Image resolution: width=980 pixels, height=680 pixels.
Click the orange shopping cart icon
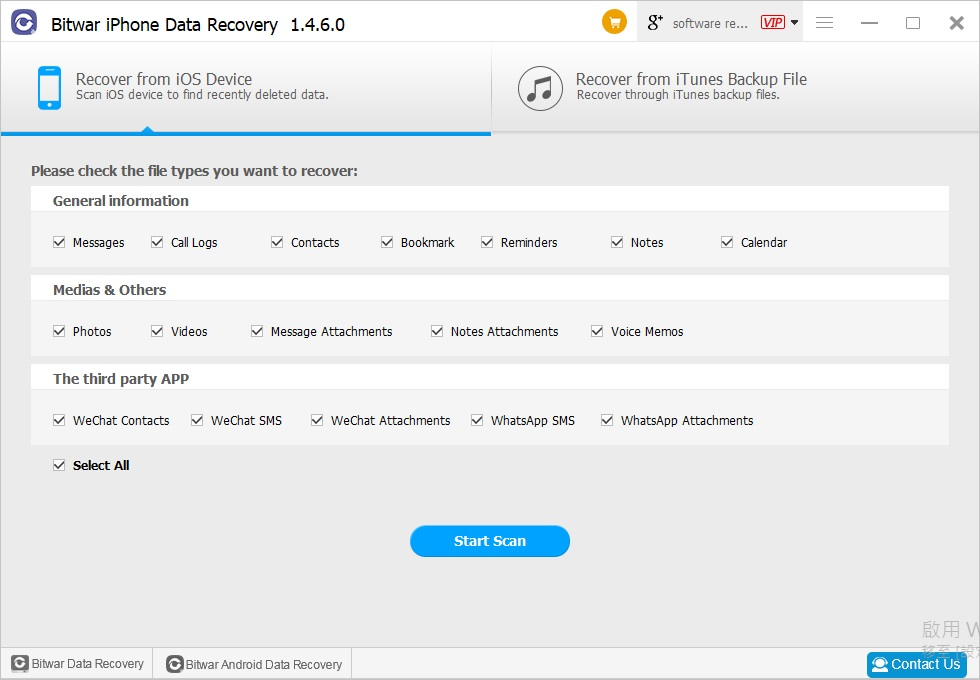click(614, 22)
